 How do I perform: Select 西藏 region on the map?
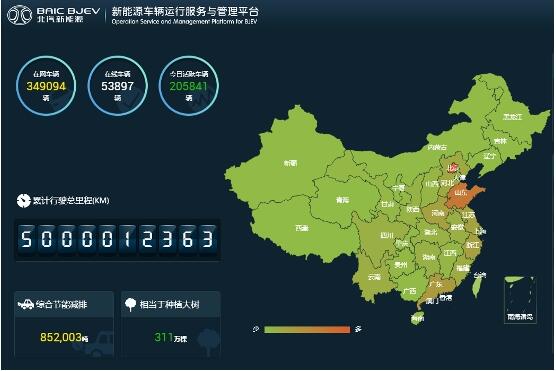pos(301,228)
